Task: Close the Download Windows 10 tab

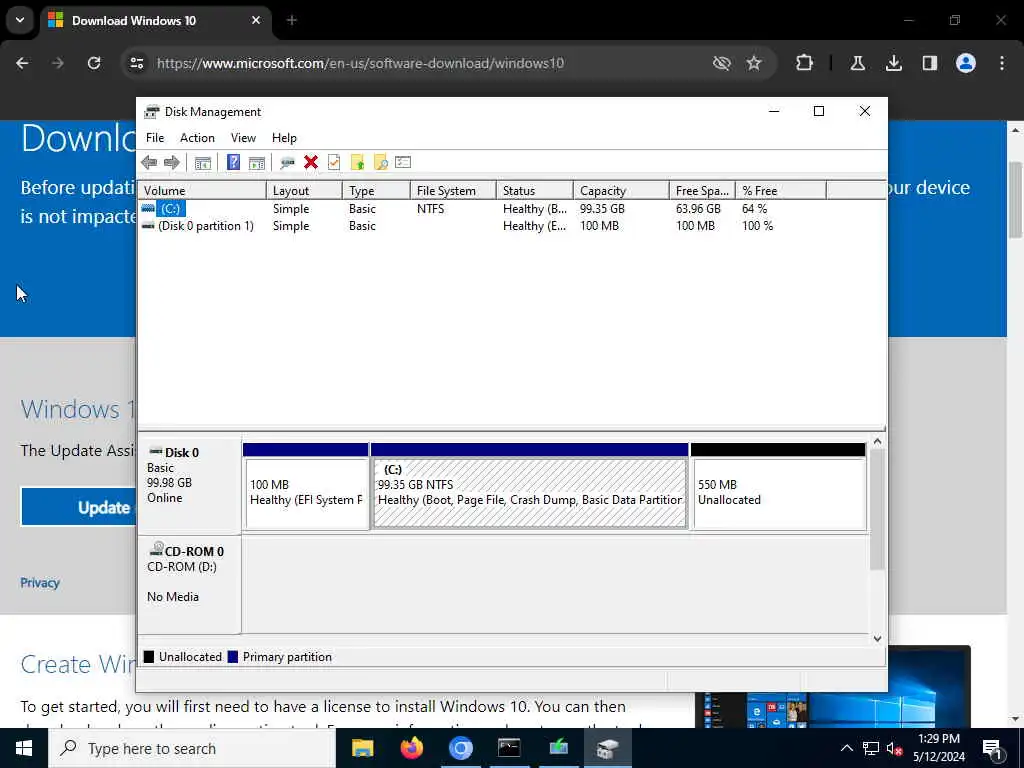Action: tap(256, 20)
